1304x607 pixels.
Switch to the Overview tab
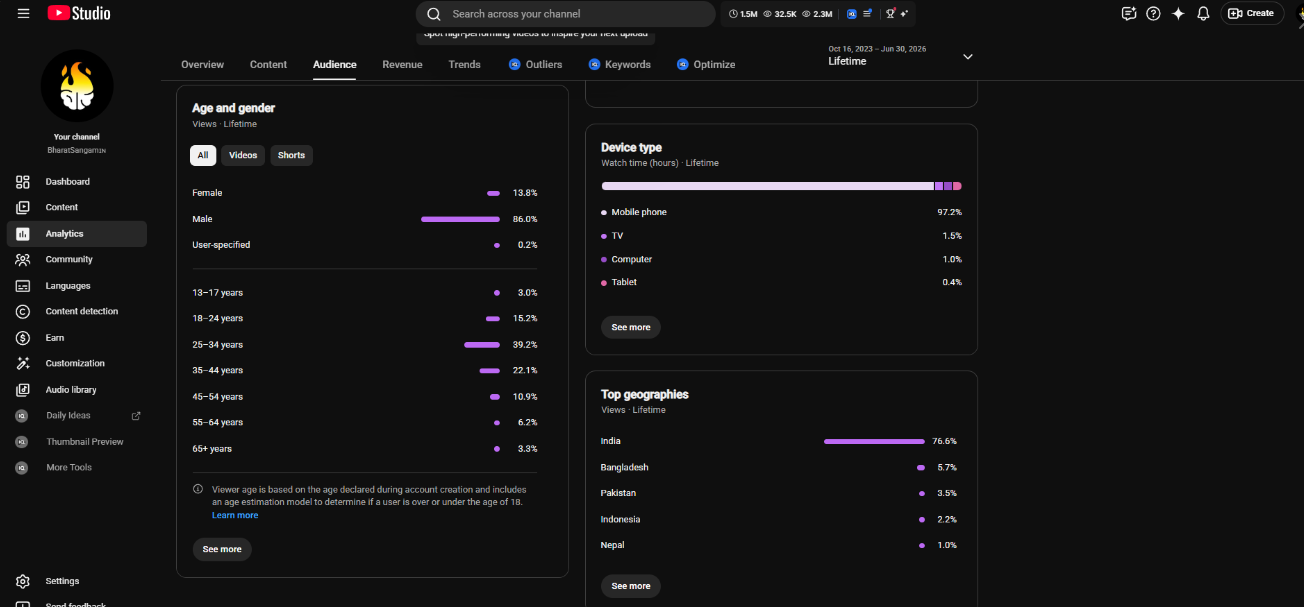(x=202, y=64)
